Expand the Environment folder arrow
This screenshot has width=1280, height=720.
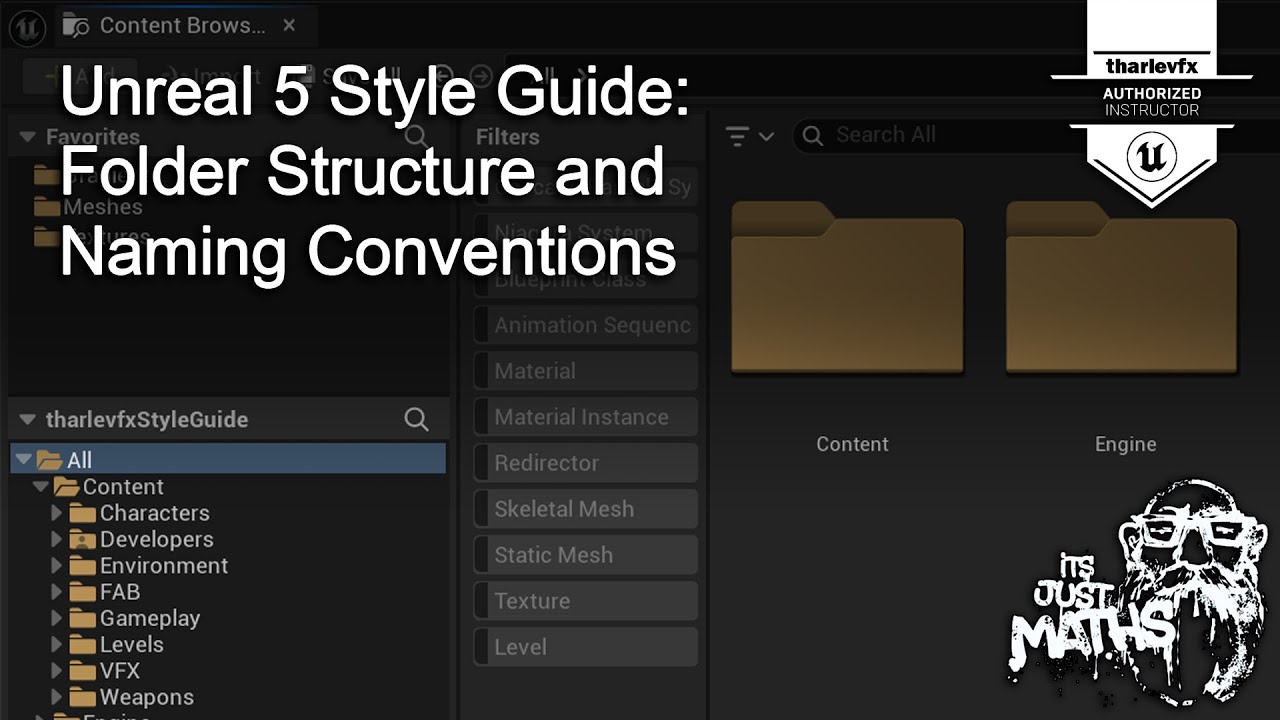point(57,565)
